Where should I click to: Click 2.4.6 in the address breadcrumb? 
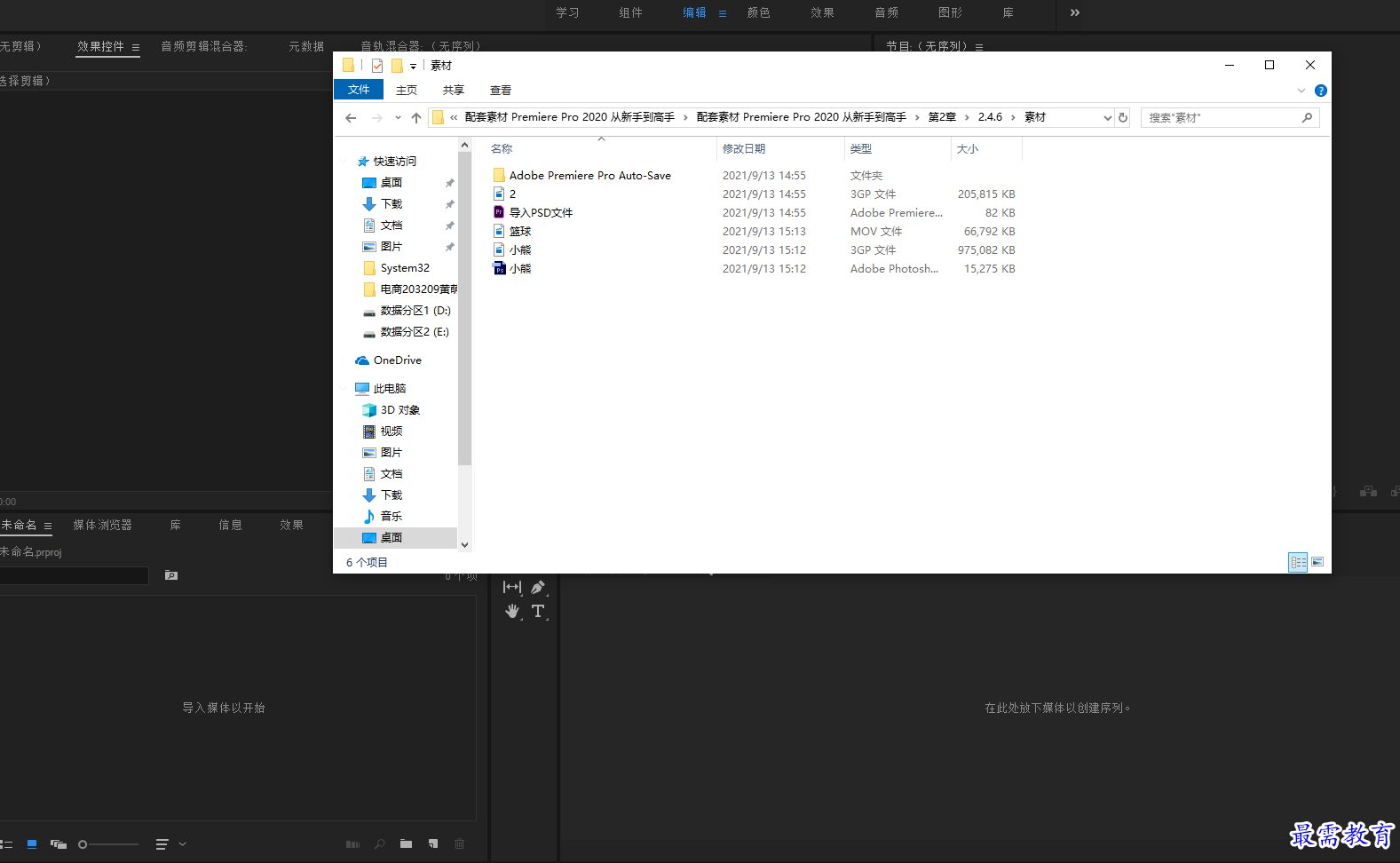pos(990,117)
